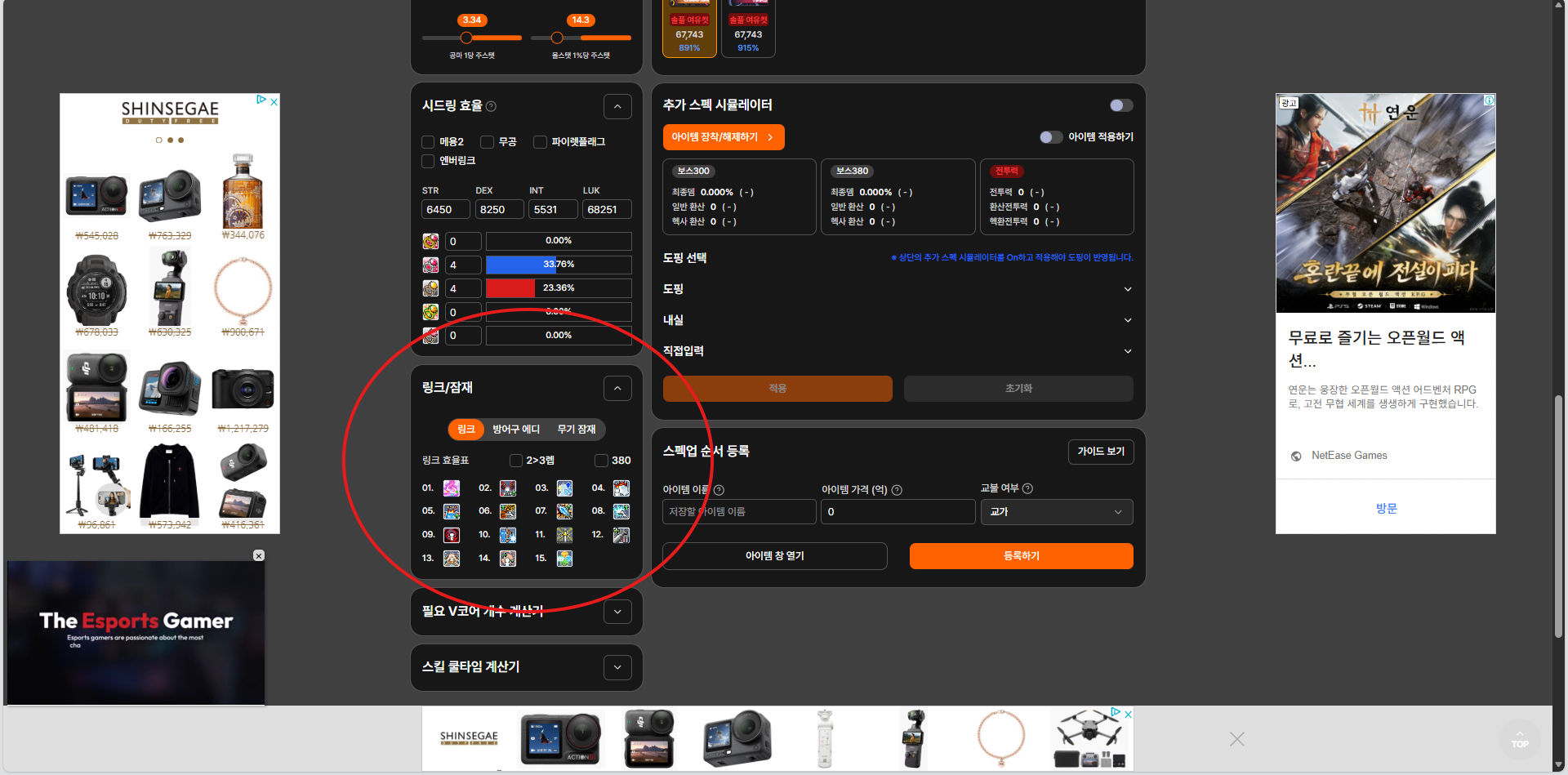
Task: Click the TOP scroll button at bottom right
Action: point(1520,739)
